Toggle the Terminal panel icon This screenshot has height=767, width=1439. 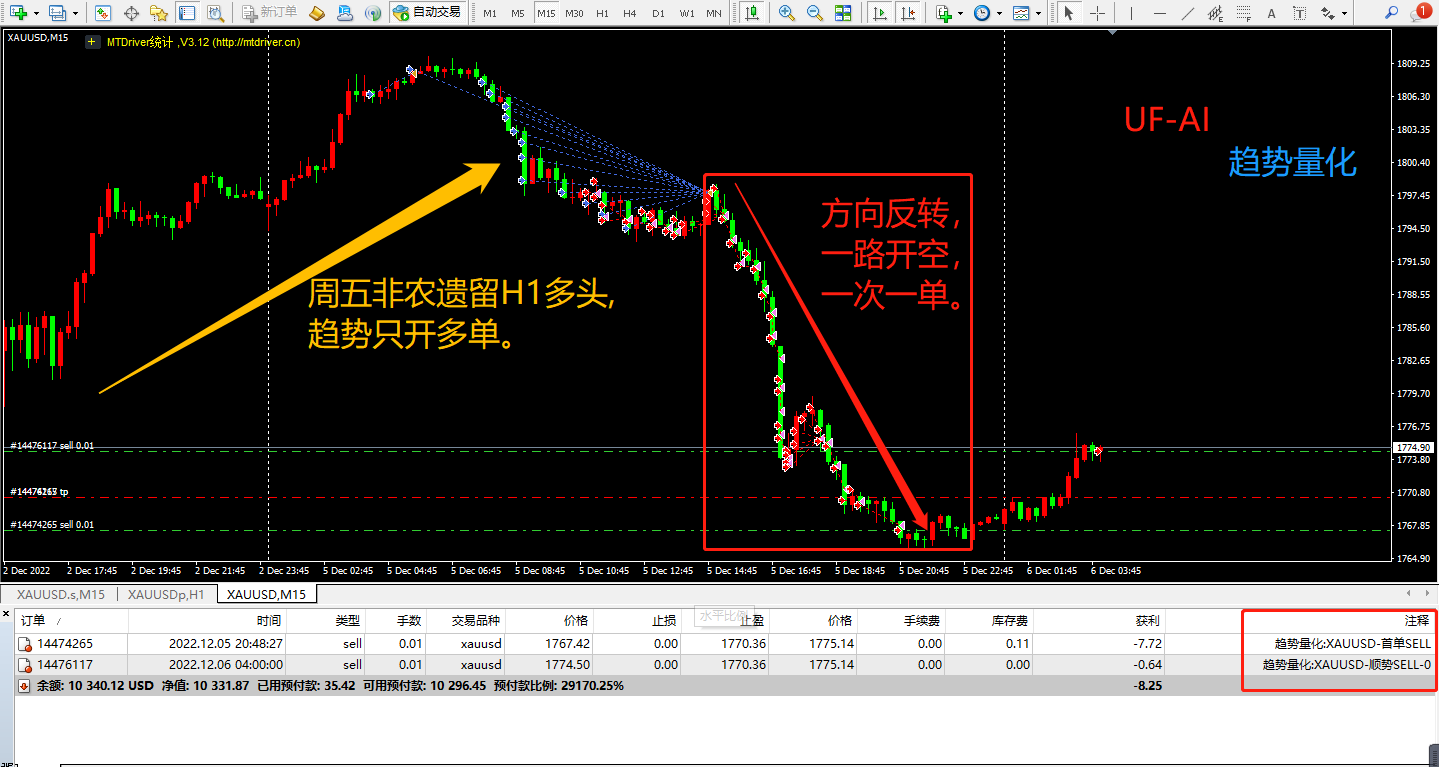tap(186, 13)
